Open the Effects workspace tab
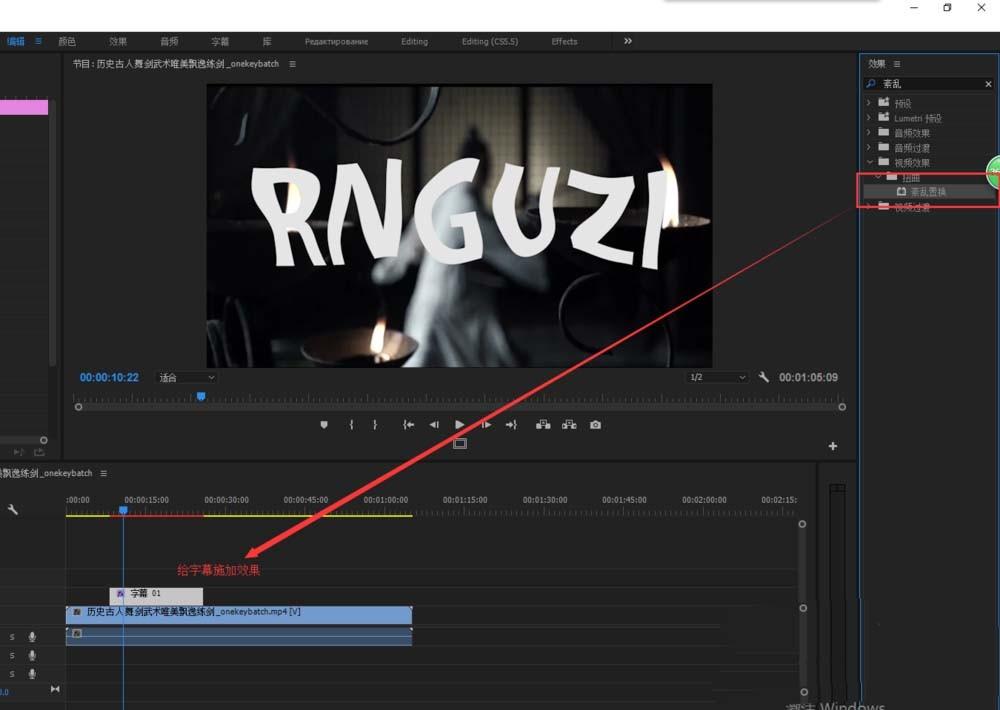 point(563,41)
